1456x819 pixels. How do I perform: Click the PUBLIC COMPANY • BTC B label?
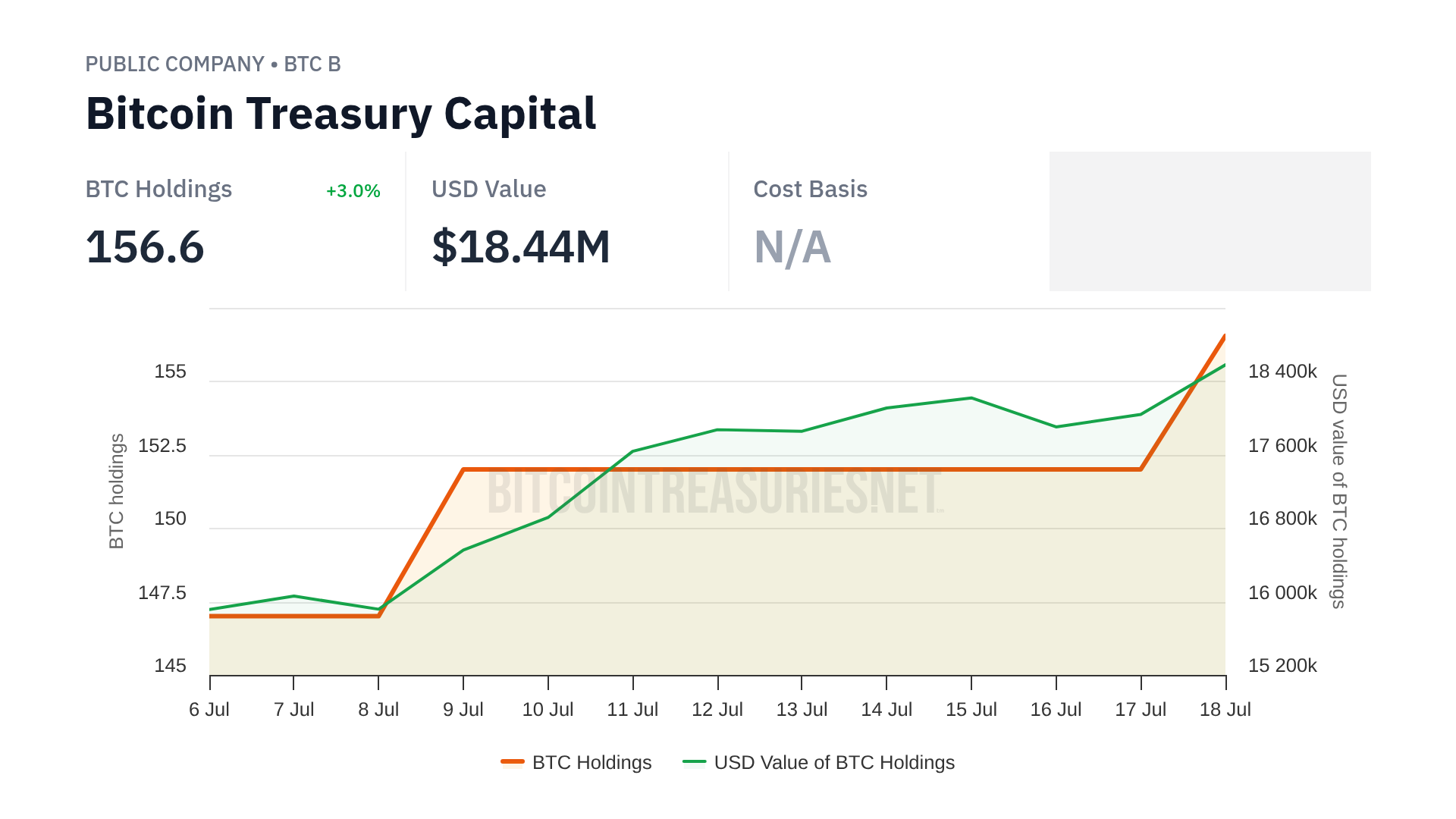click(x=213, y=64)
